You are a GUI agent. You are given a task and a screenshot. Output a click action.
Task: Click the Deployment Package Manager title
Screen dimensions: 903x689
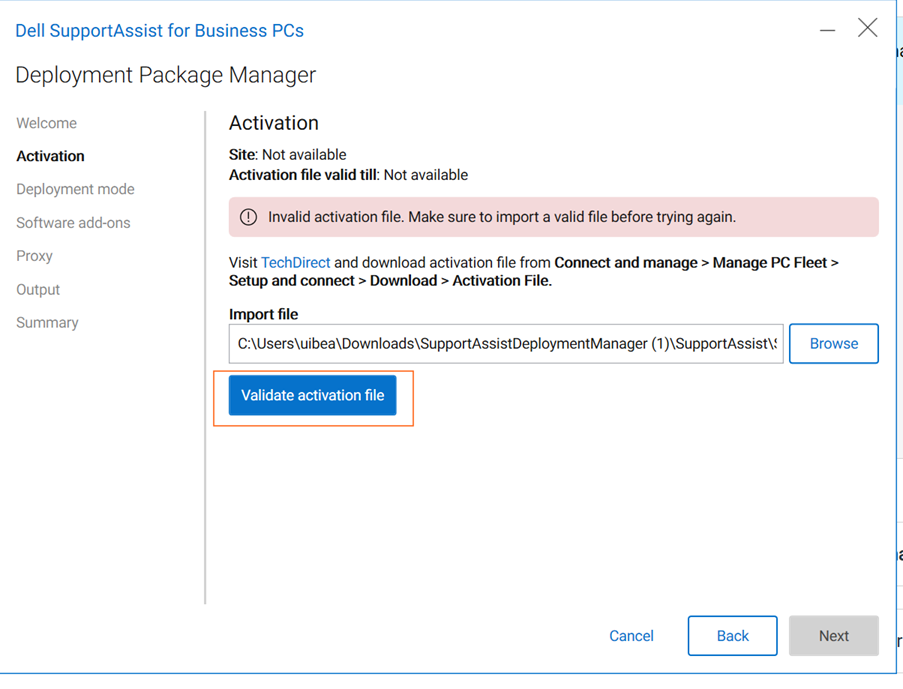(x=165, y=75)
